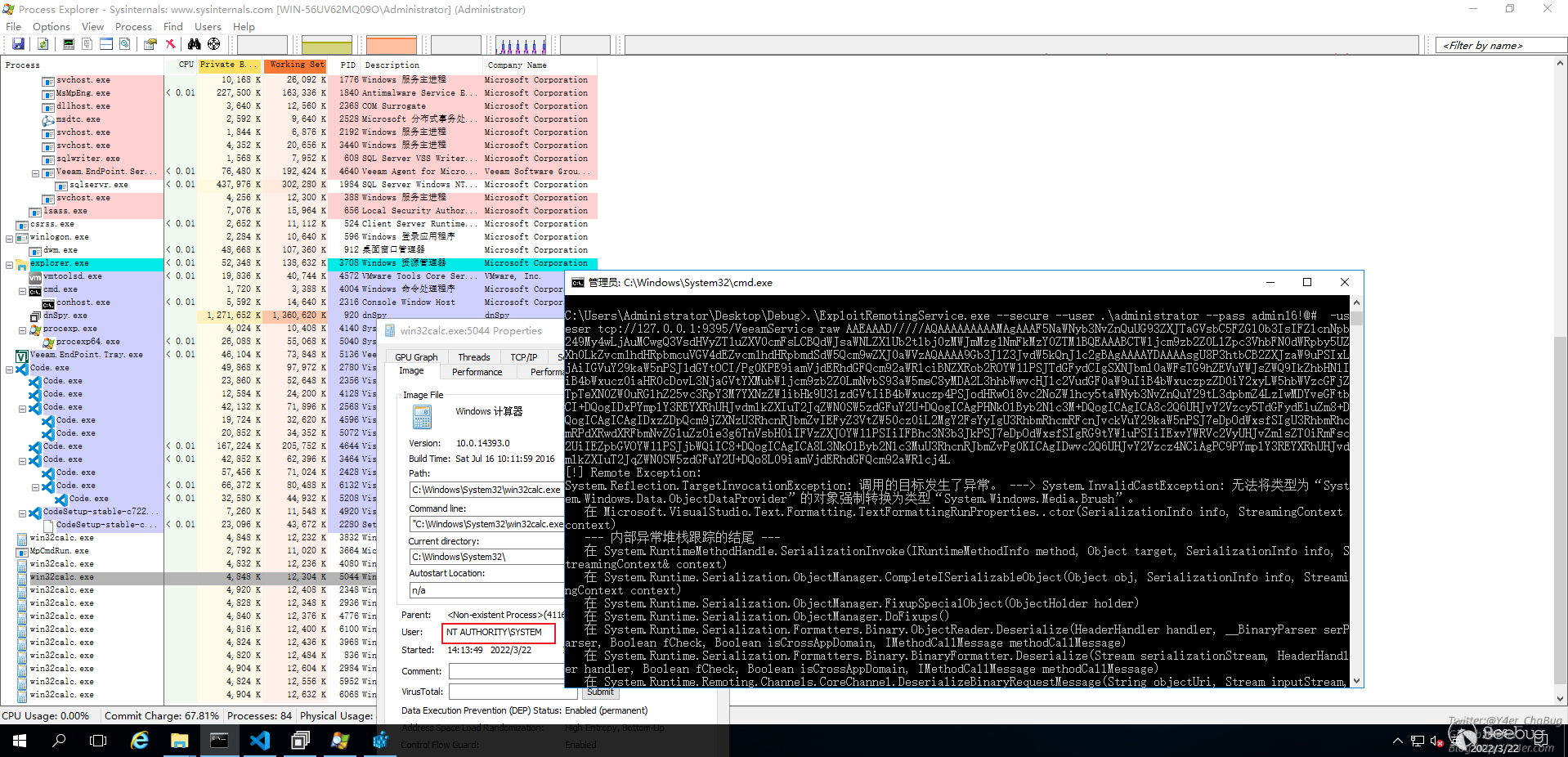Click the crosshair Find Window's Process icon
This screenshot has width=1568, height=757.
(213, 44)
